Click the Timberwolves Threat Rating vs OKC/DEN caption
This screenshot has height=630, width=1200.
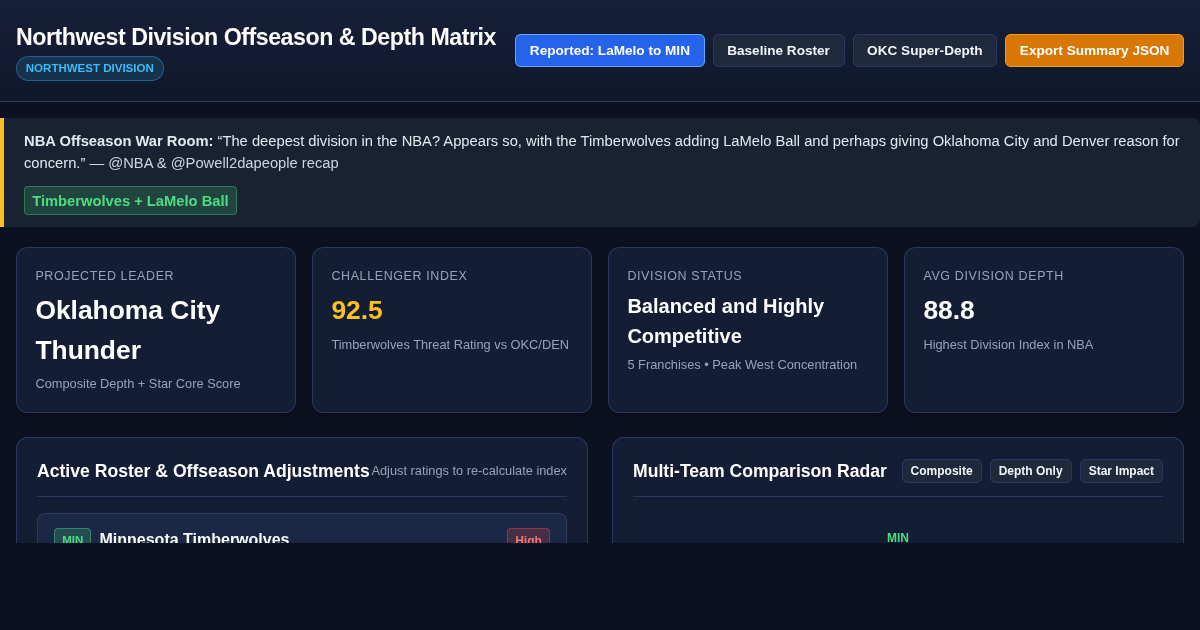(450, 344)
